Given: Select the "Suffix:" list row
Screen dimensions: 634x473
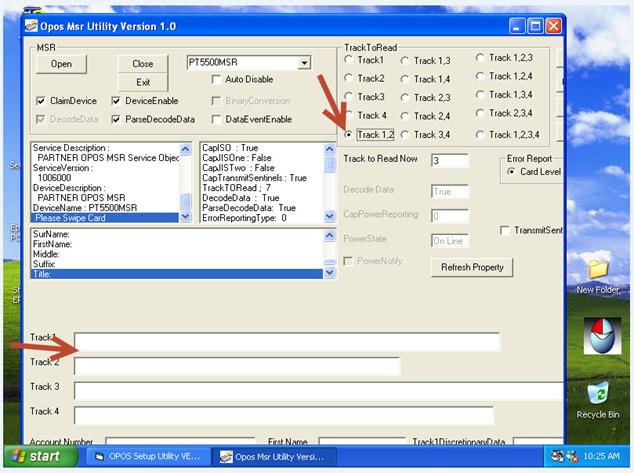Looking at the screenshot, I should coord(178,264).
